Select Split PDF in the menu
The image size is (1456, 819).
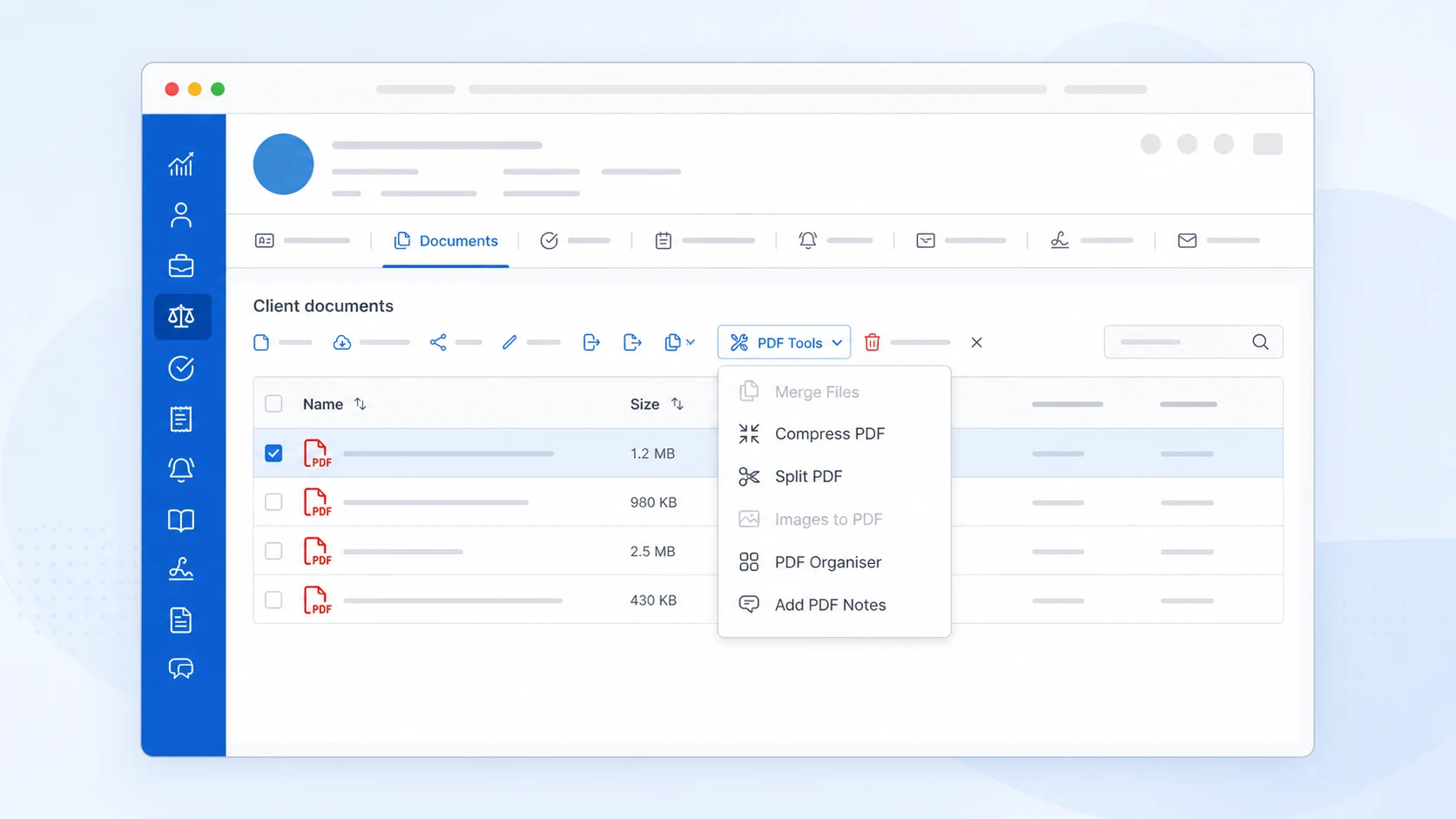[x=834, y=476]
